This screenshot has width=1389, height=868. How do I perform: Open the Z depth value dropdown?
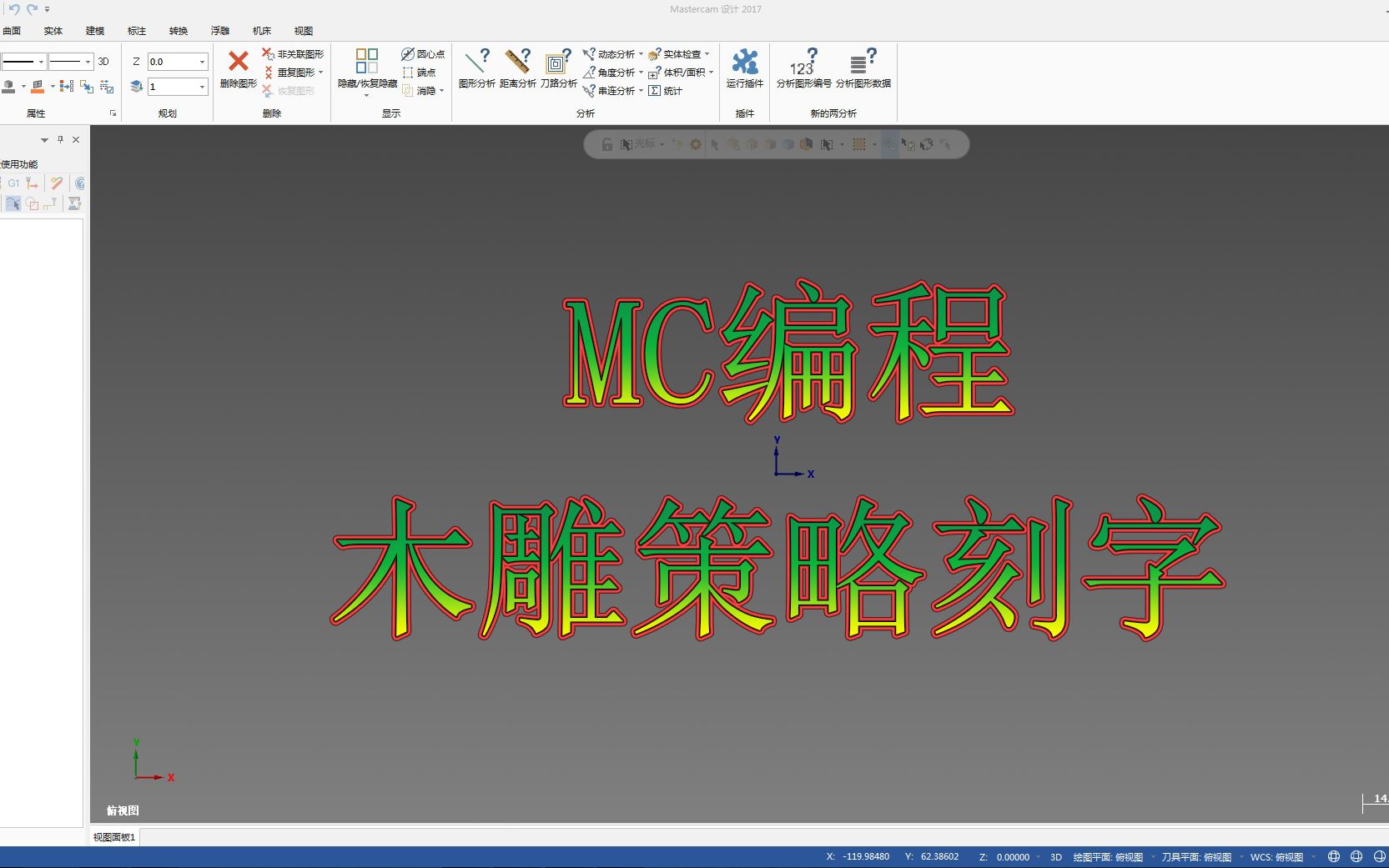pyautogui.click(x=201, y=61)
